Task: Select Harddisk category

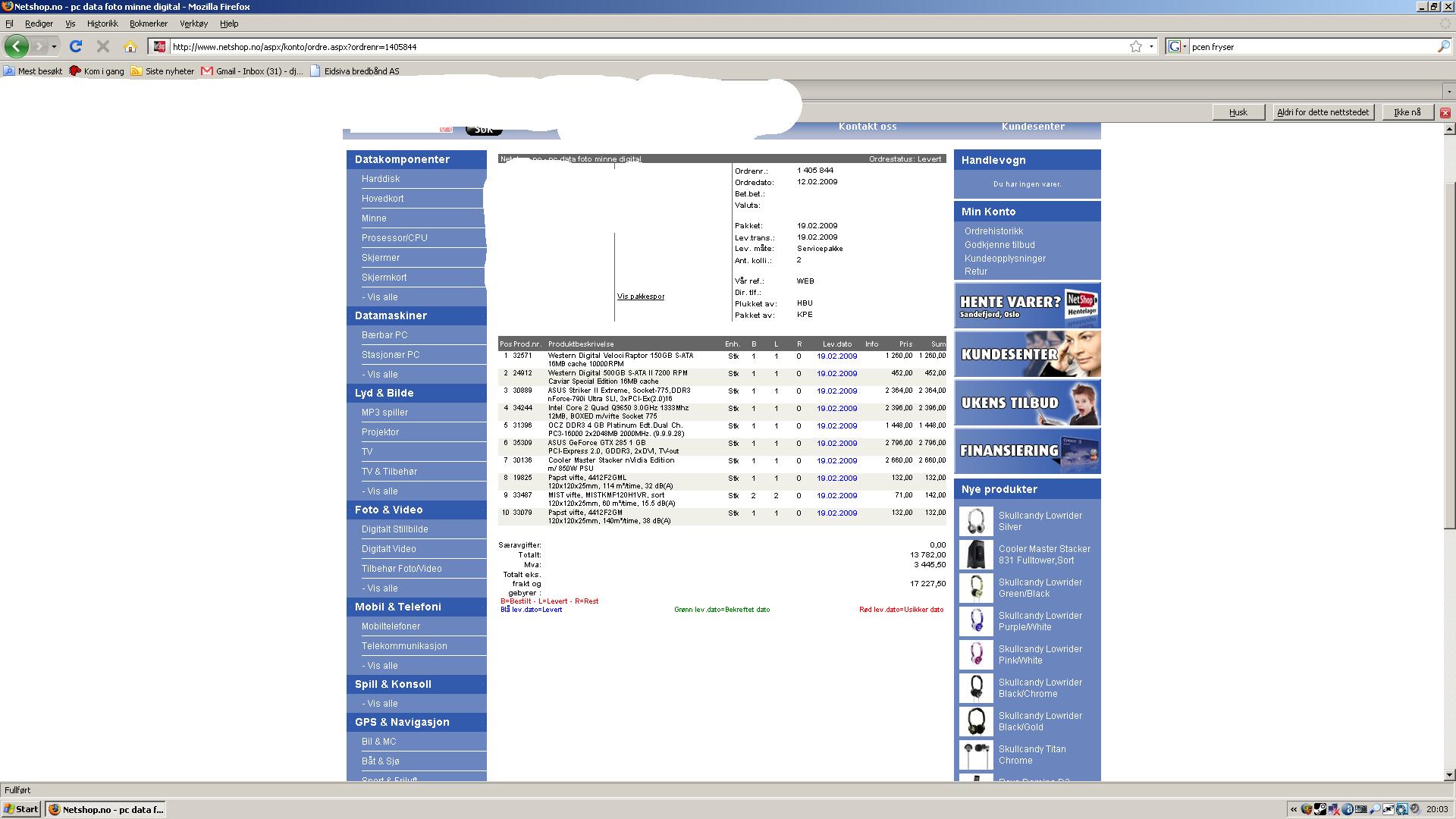Action: 381,179
